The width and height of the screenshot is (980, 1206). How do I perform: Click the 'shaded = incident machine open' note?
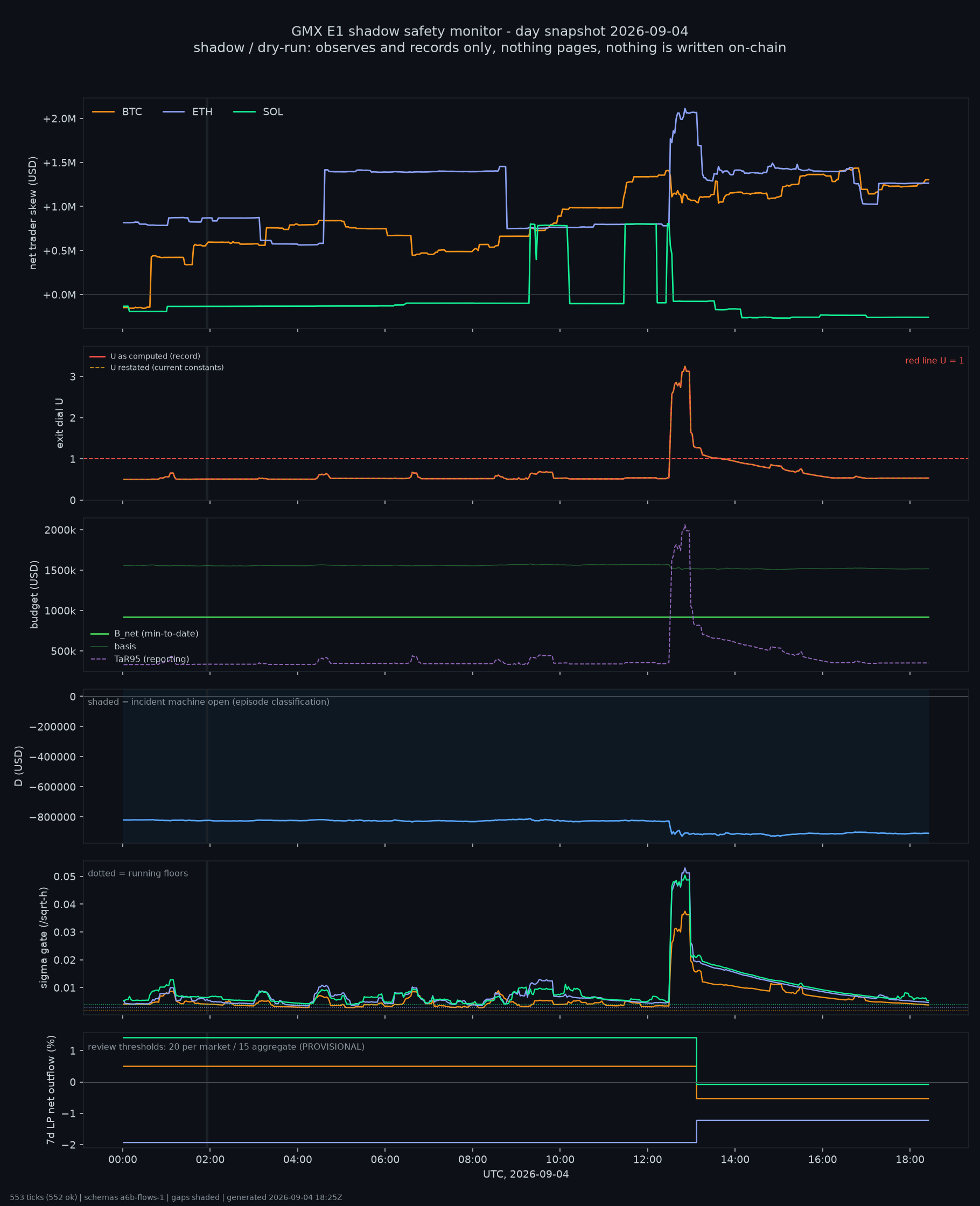click(x=208, y=702)
